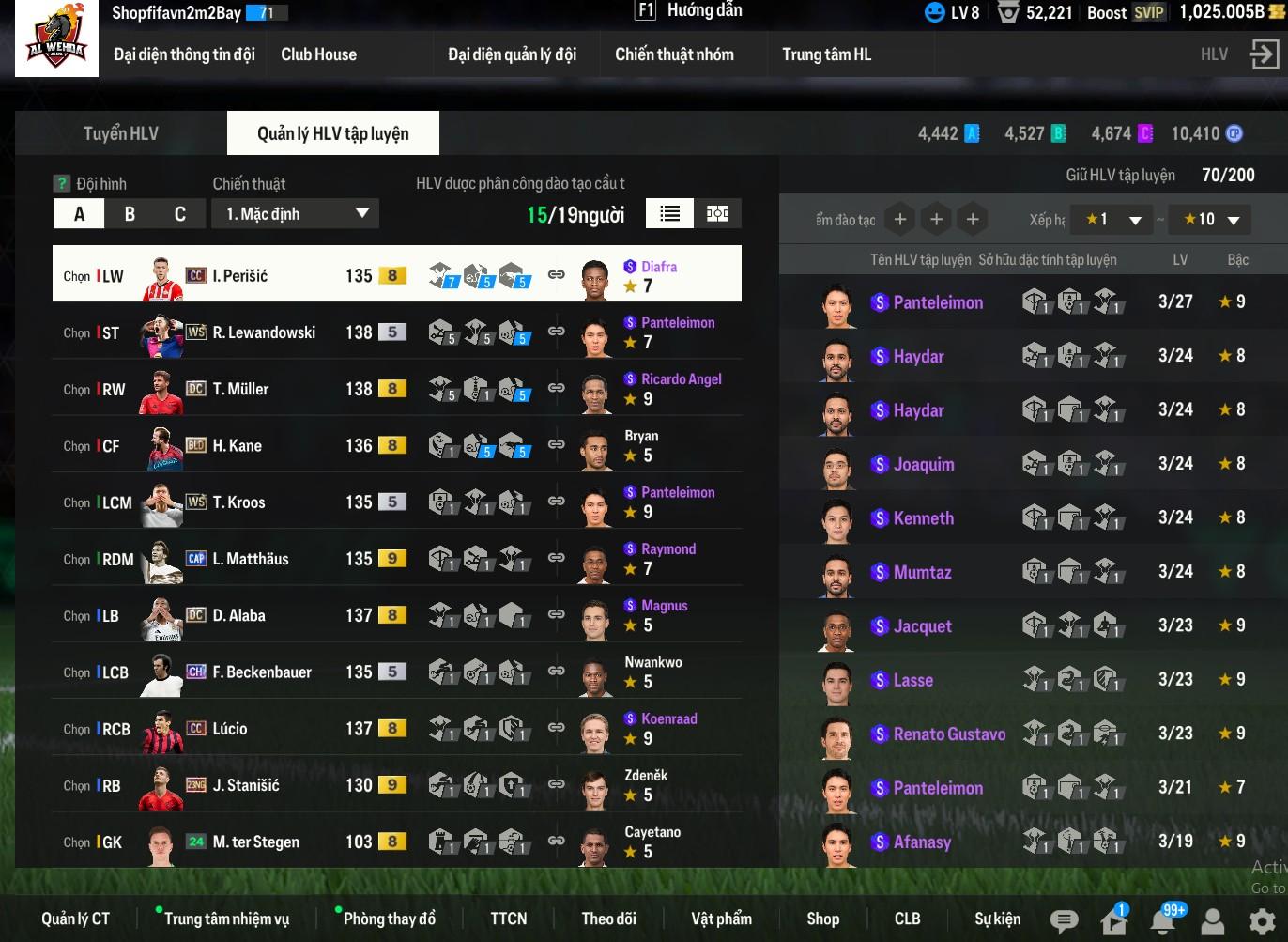1288x942 pixels.
Task: Select squad B toggle
Action: 130,214
